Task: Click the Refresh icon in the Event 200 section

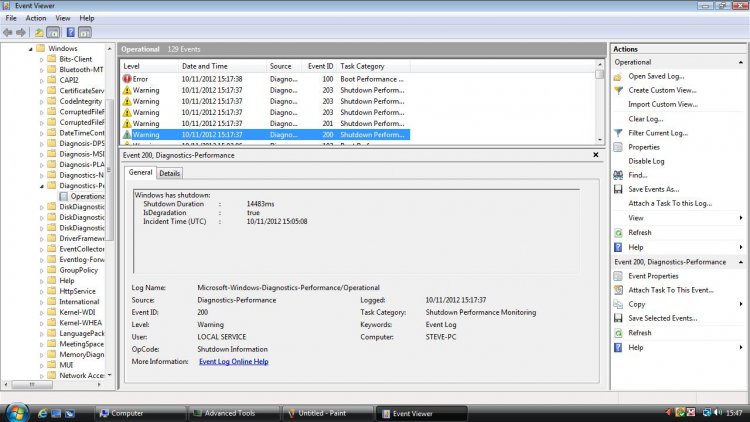Action: [x=618, y=333]
